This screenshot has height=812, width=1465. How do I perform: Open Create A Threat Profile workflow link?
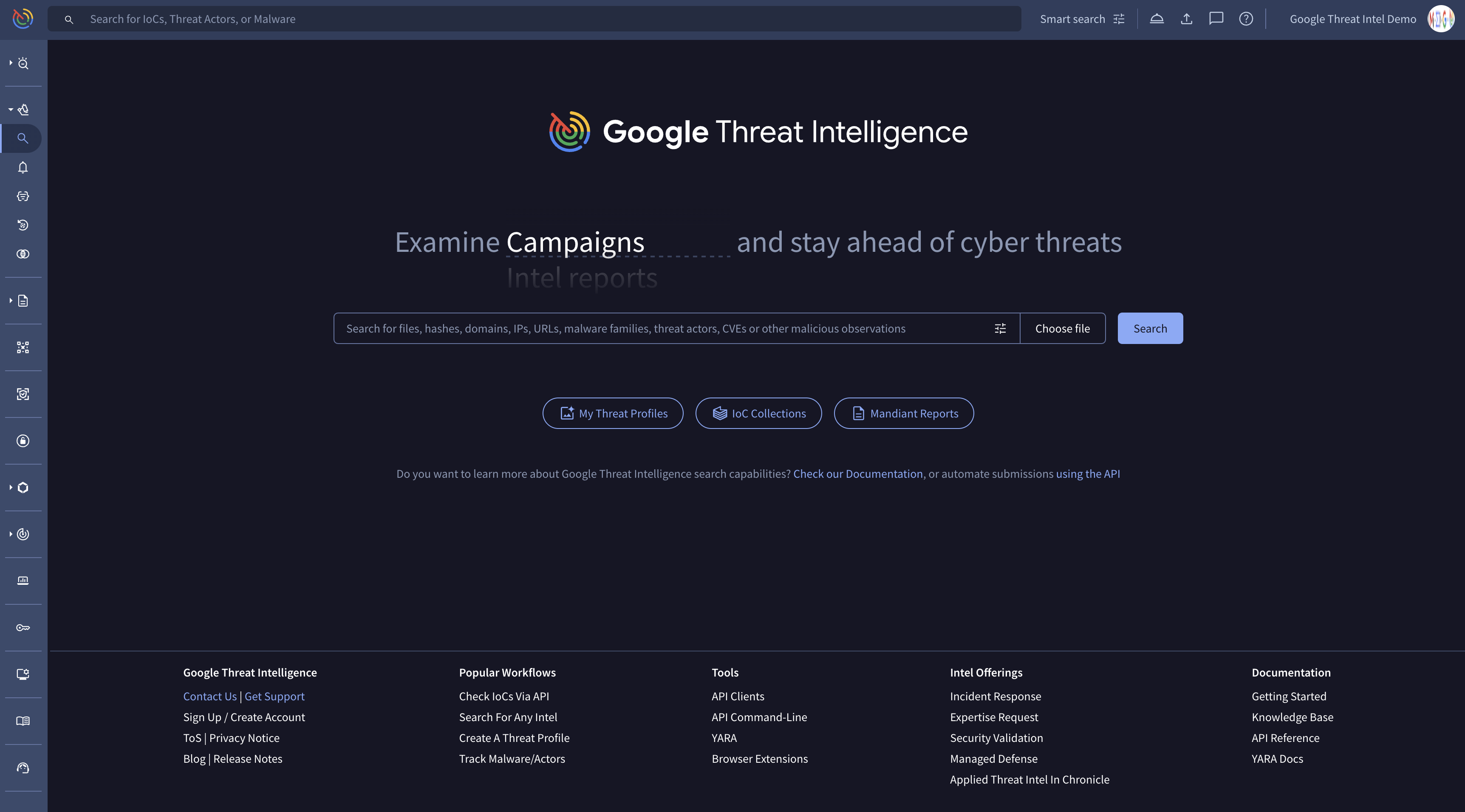(514, 738)
